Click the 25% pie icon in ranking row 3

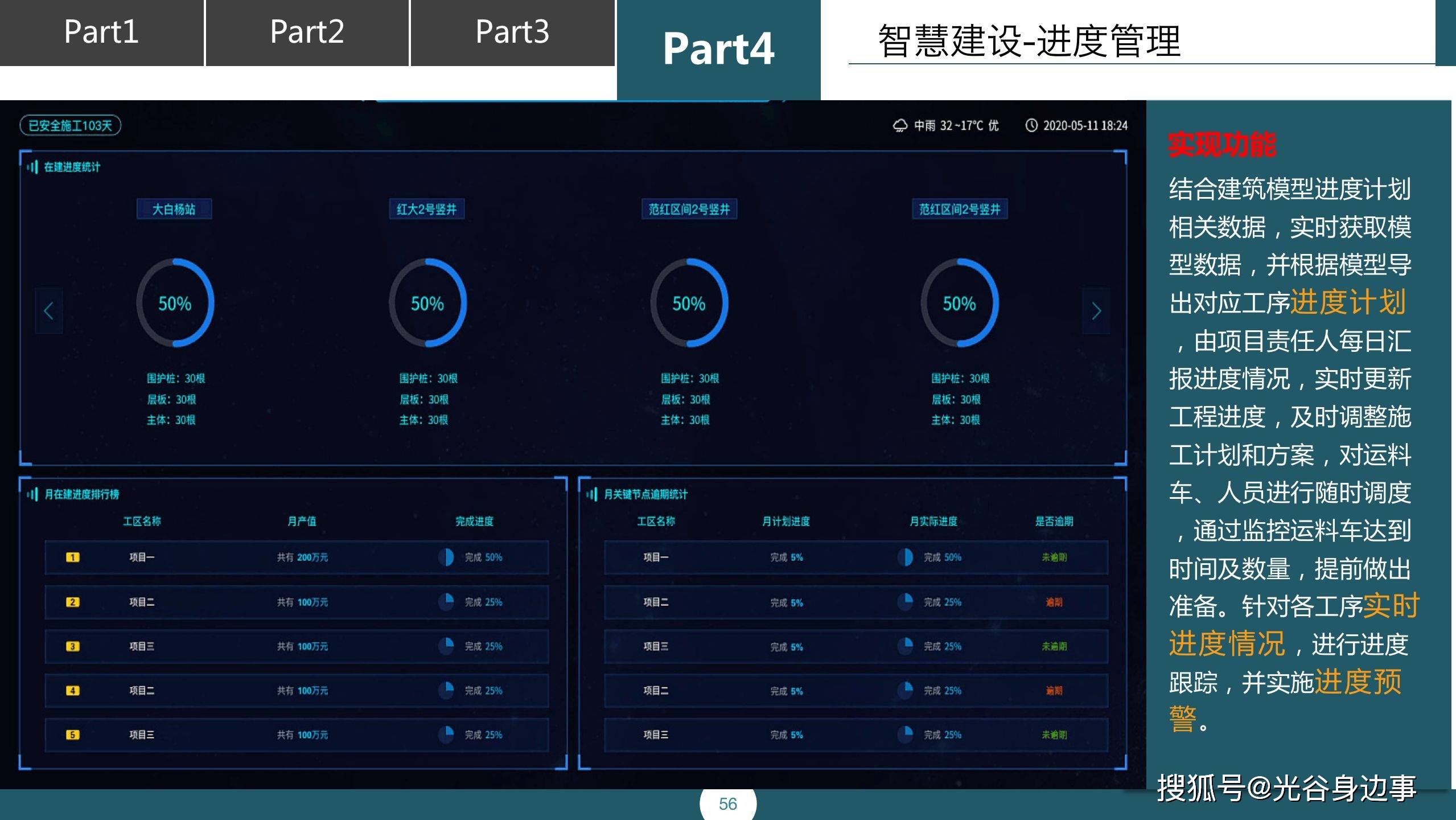click(446, 646)
